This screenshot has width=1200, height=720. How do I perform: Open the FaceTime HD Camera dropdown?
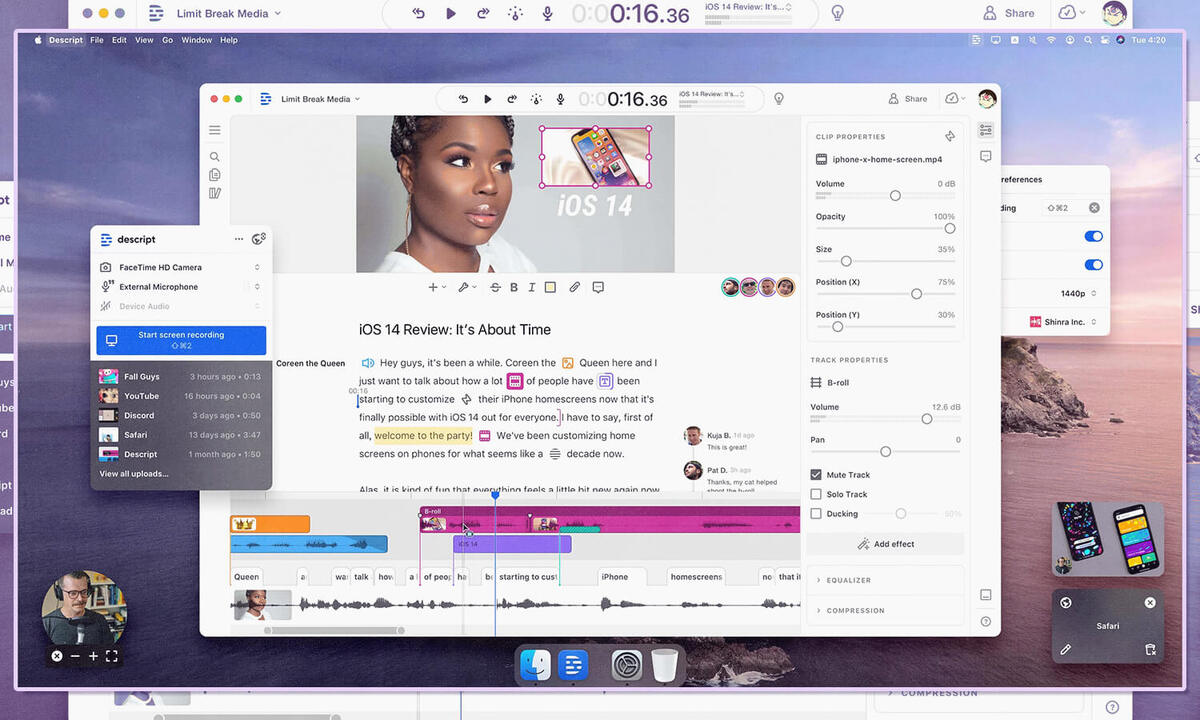click(x=180, y=267)
